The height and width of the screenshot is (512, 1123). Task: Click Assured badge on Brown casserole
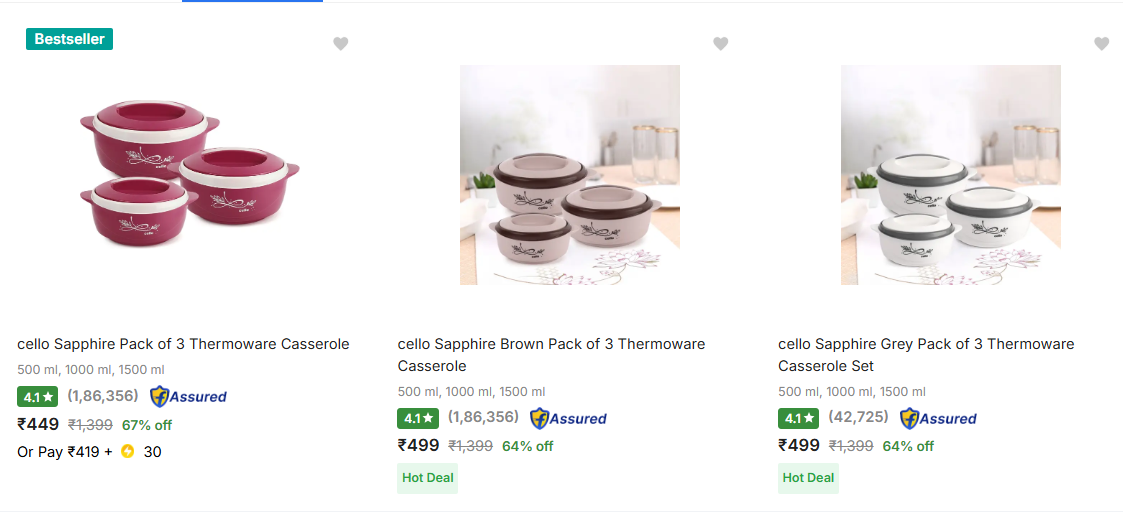pos(568,419)
